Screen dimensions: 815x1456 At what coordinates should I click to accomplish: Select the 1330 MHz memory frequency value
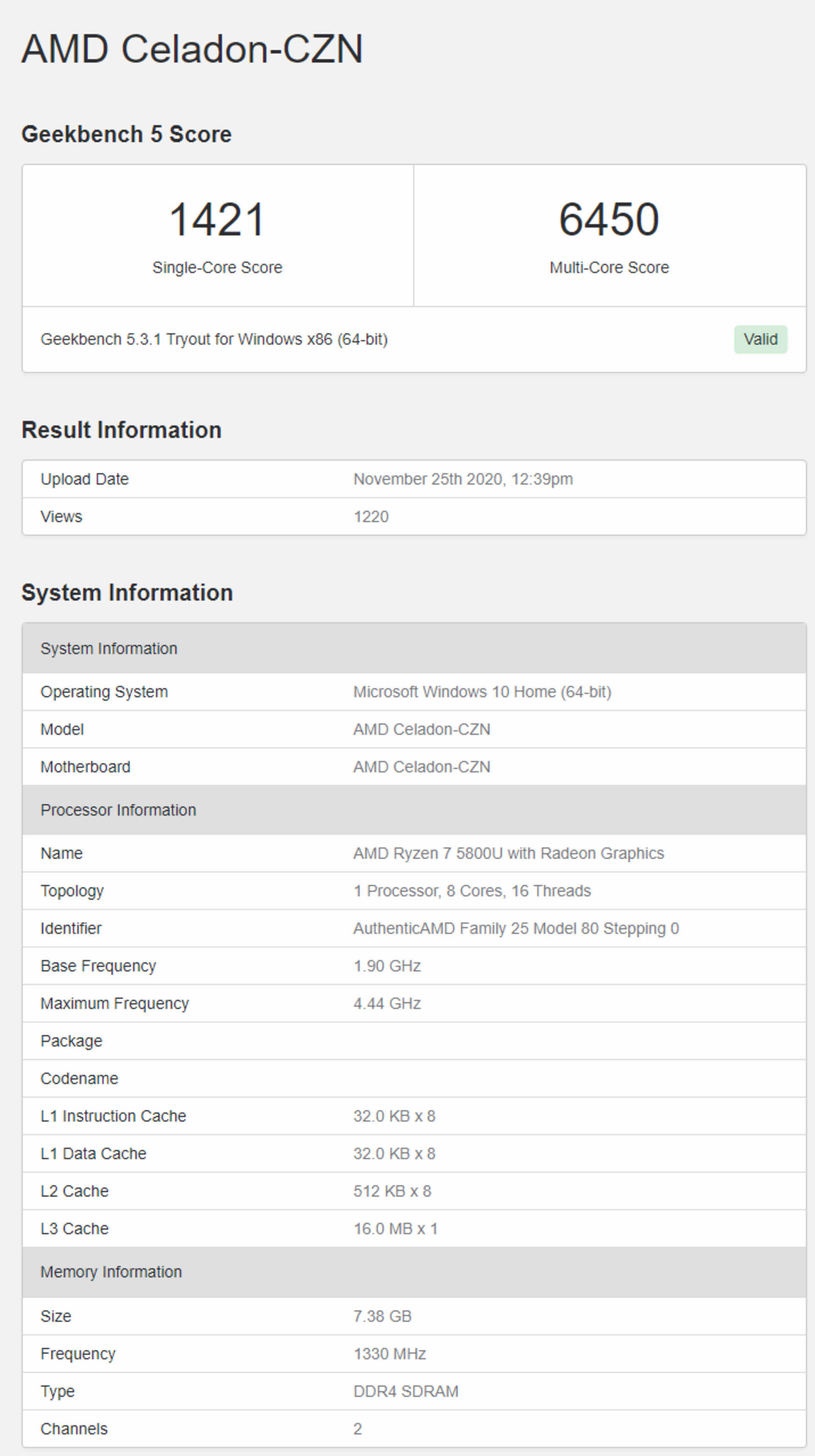coord(390,1354)
